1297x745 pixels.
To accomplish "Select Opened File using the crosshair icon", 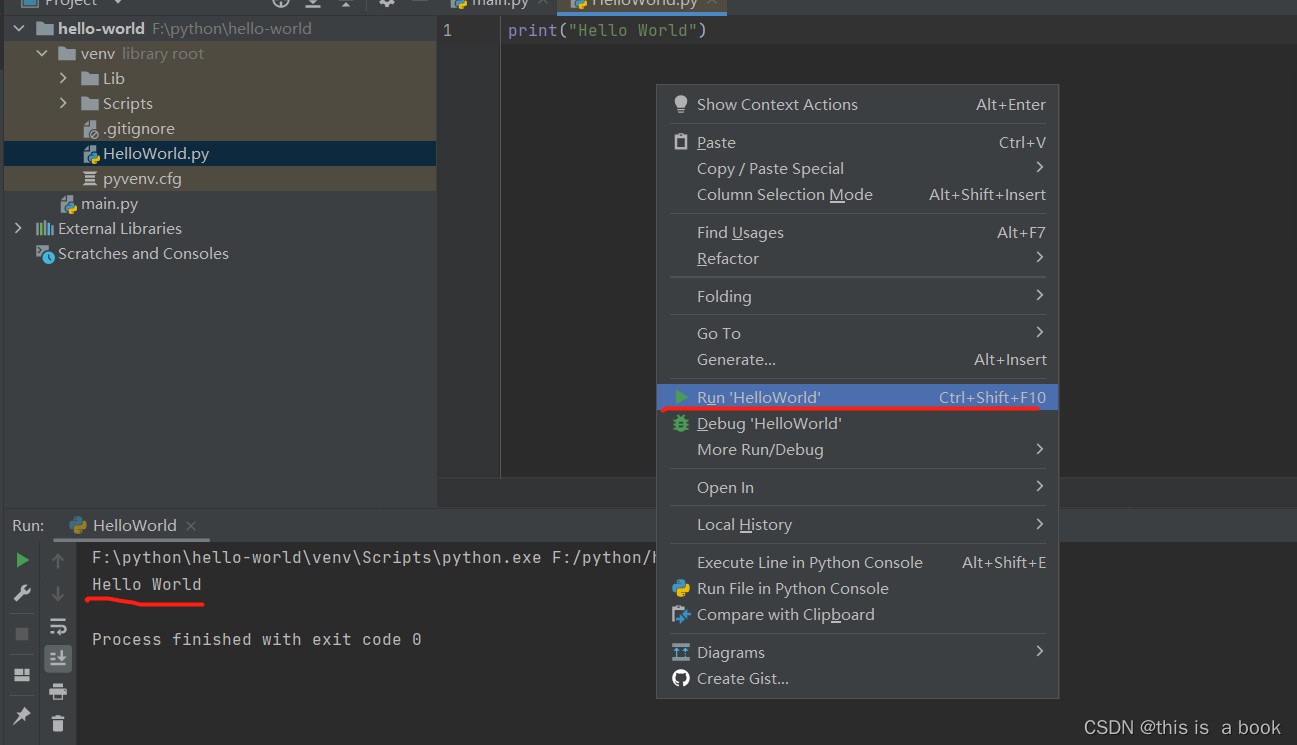I will 281,5.
